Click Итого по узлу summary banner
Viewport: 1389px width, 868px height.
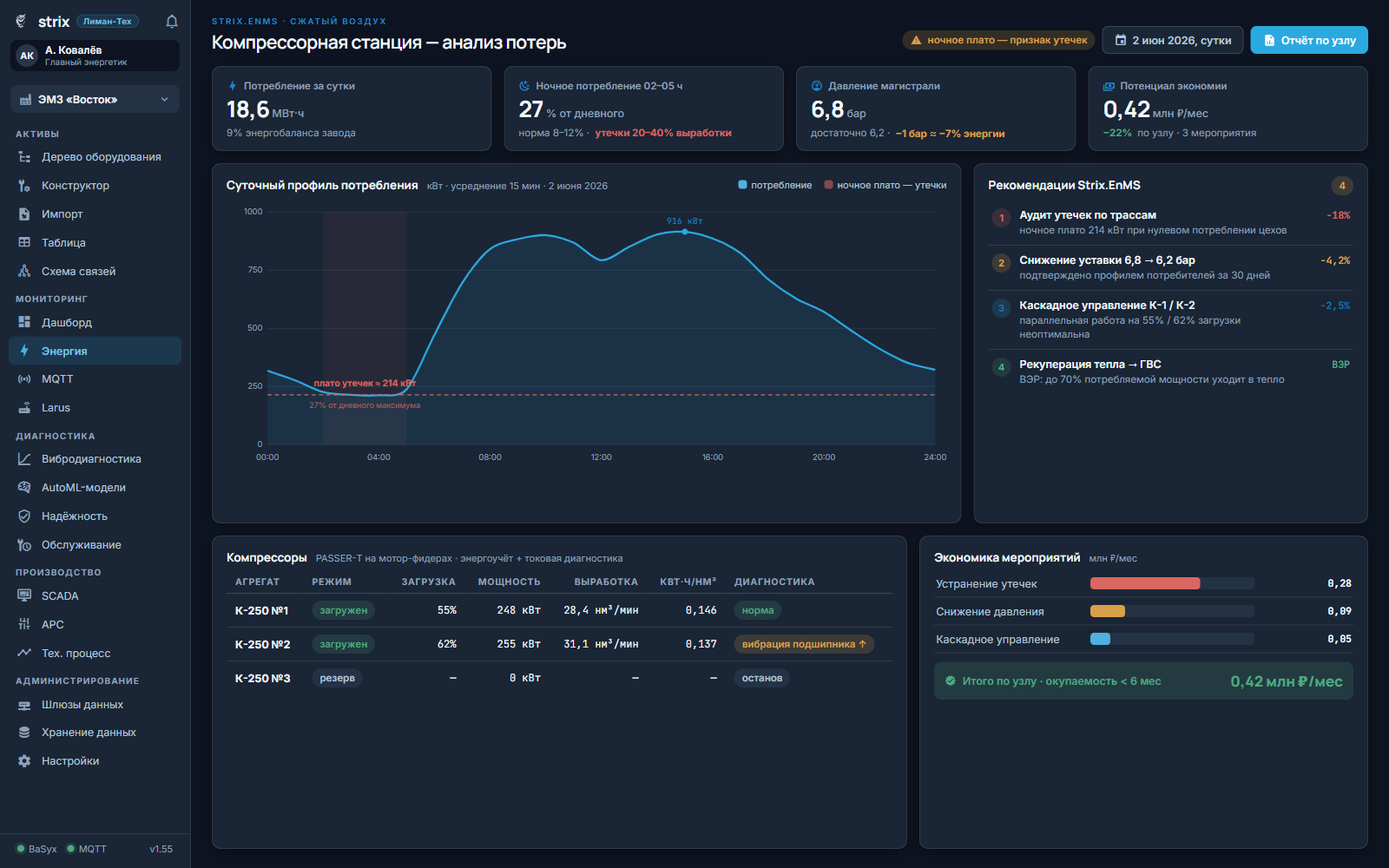(x=1143, y=681)
